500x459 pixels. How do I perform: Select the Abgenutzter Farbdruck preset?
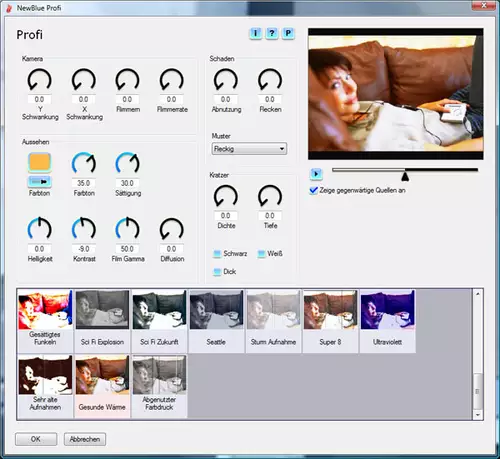tap(159, 386)
